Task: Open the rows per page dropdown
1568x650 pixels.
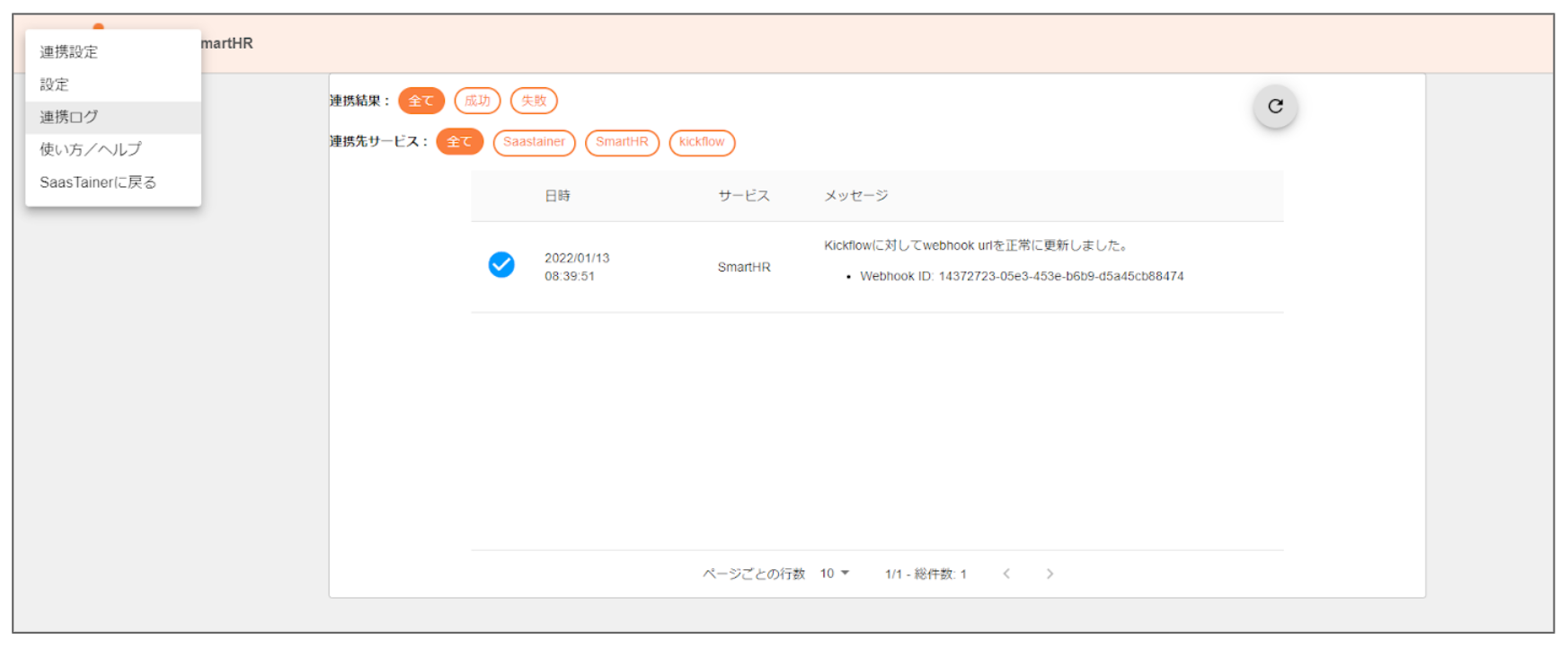Action: 835,574
